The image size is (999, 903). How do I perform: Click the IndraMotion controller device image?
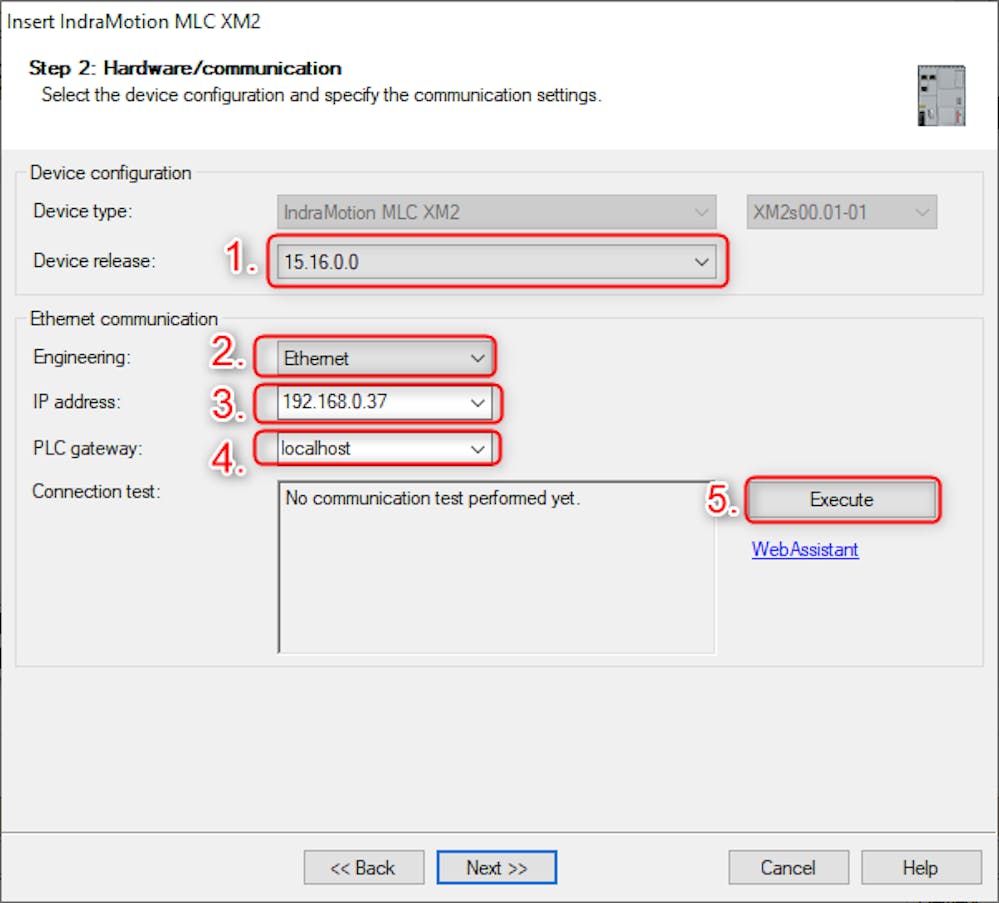pos(941,95)
